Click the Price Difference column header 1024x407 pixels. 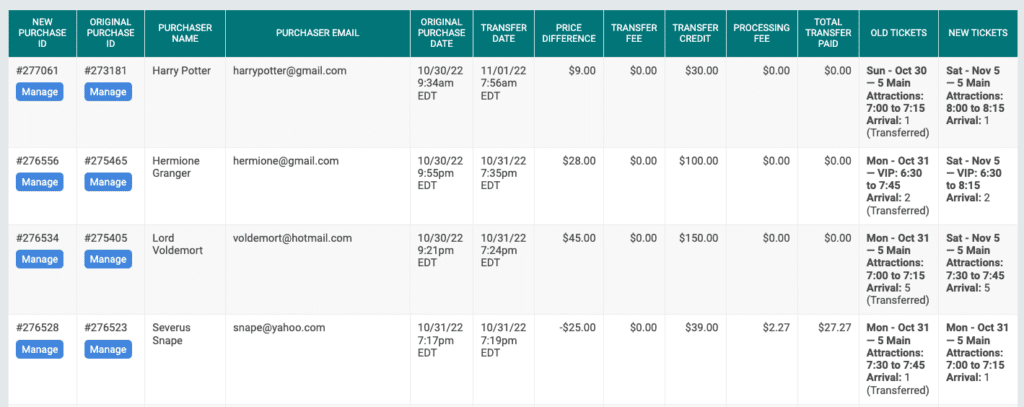(569, 33)
